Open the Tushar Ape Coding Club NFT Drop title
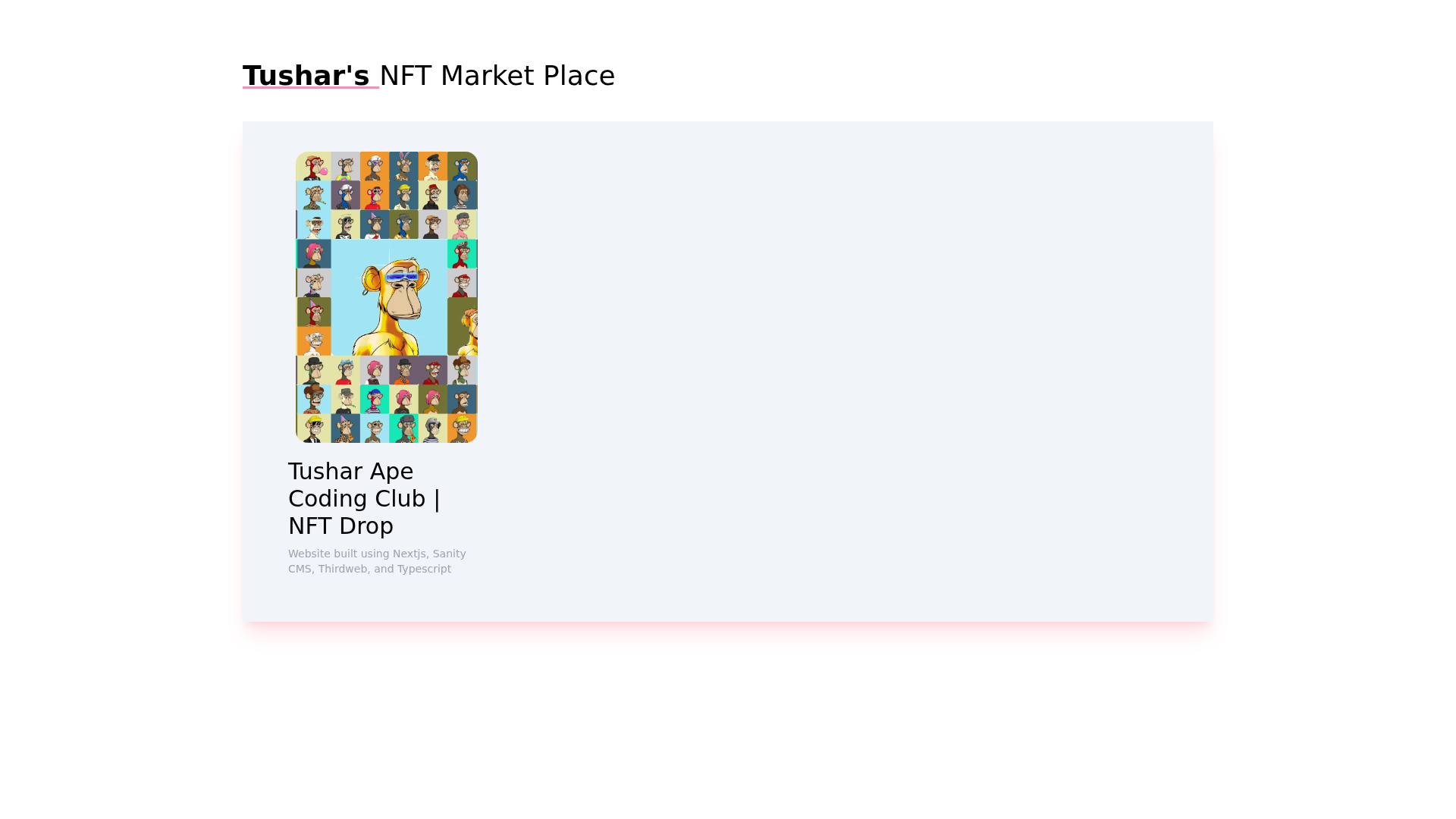Viewport: 1456px width, 819px height. click(x=364, y=498)
